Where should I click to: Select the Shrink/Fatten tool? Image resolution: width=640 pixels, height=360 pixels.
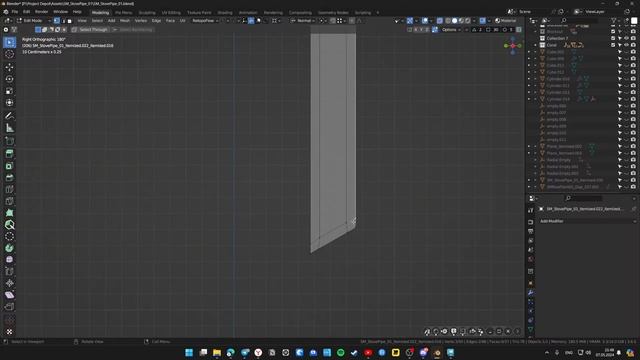(9, 283)
